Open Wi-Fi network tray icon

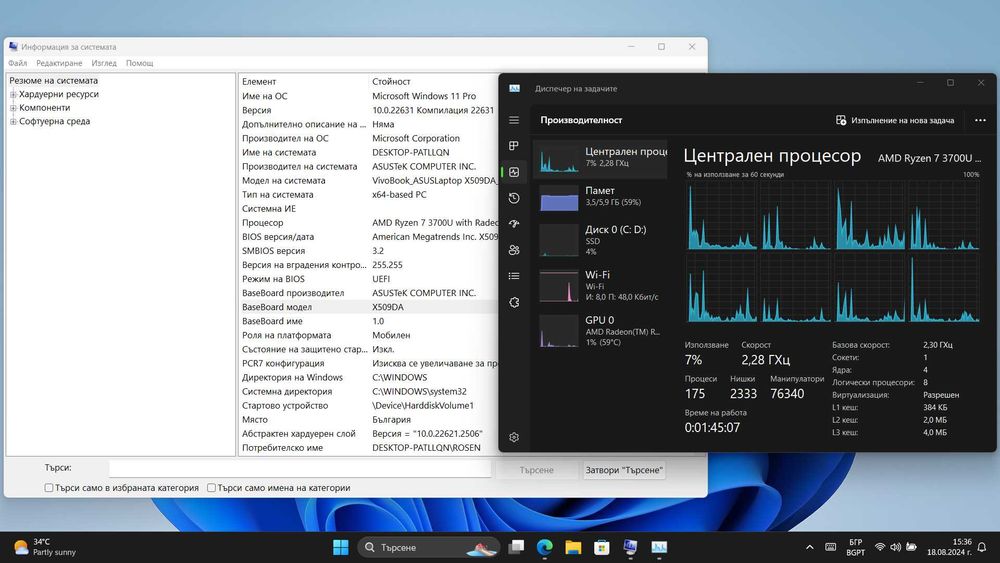point(879,547)
